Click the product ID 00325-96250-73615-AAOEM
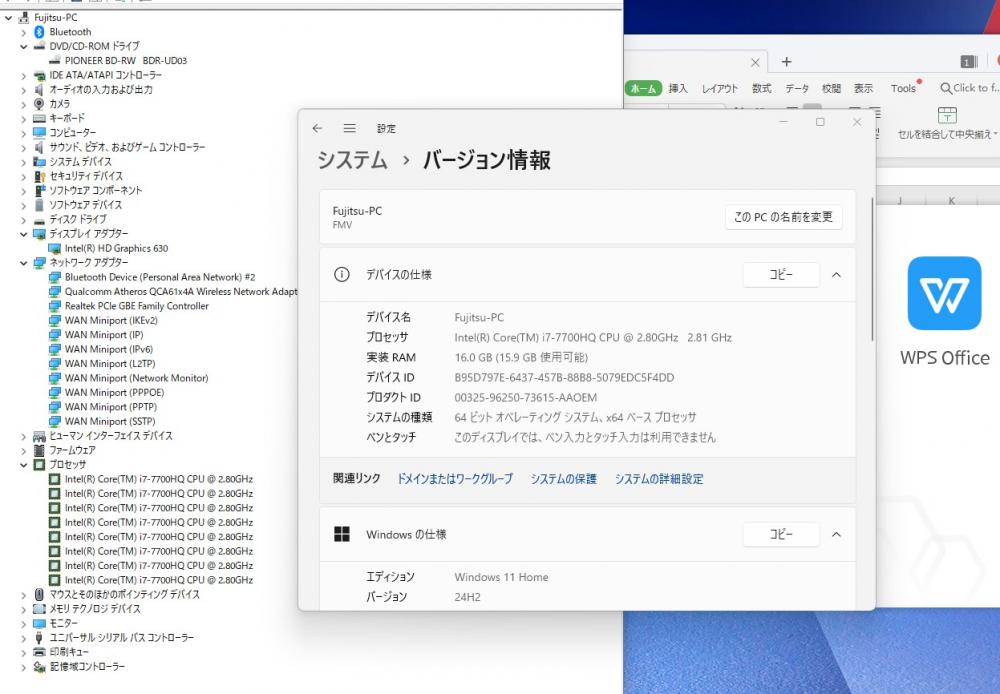 tap(526, 397)
